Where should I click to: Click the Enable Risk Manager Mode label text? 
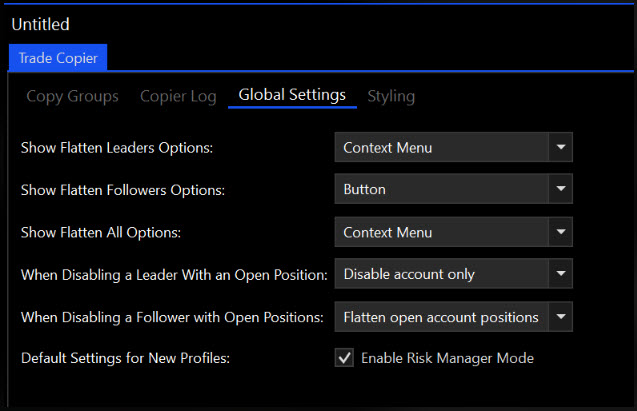click(x=447, y=358)
